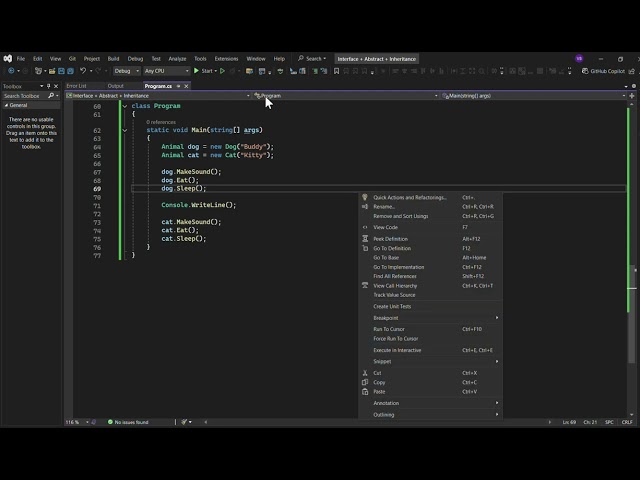640x480 pixels.
Task: Expand the Breakpoint submenu
Action: [431, 318]
